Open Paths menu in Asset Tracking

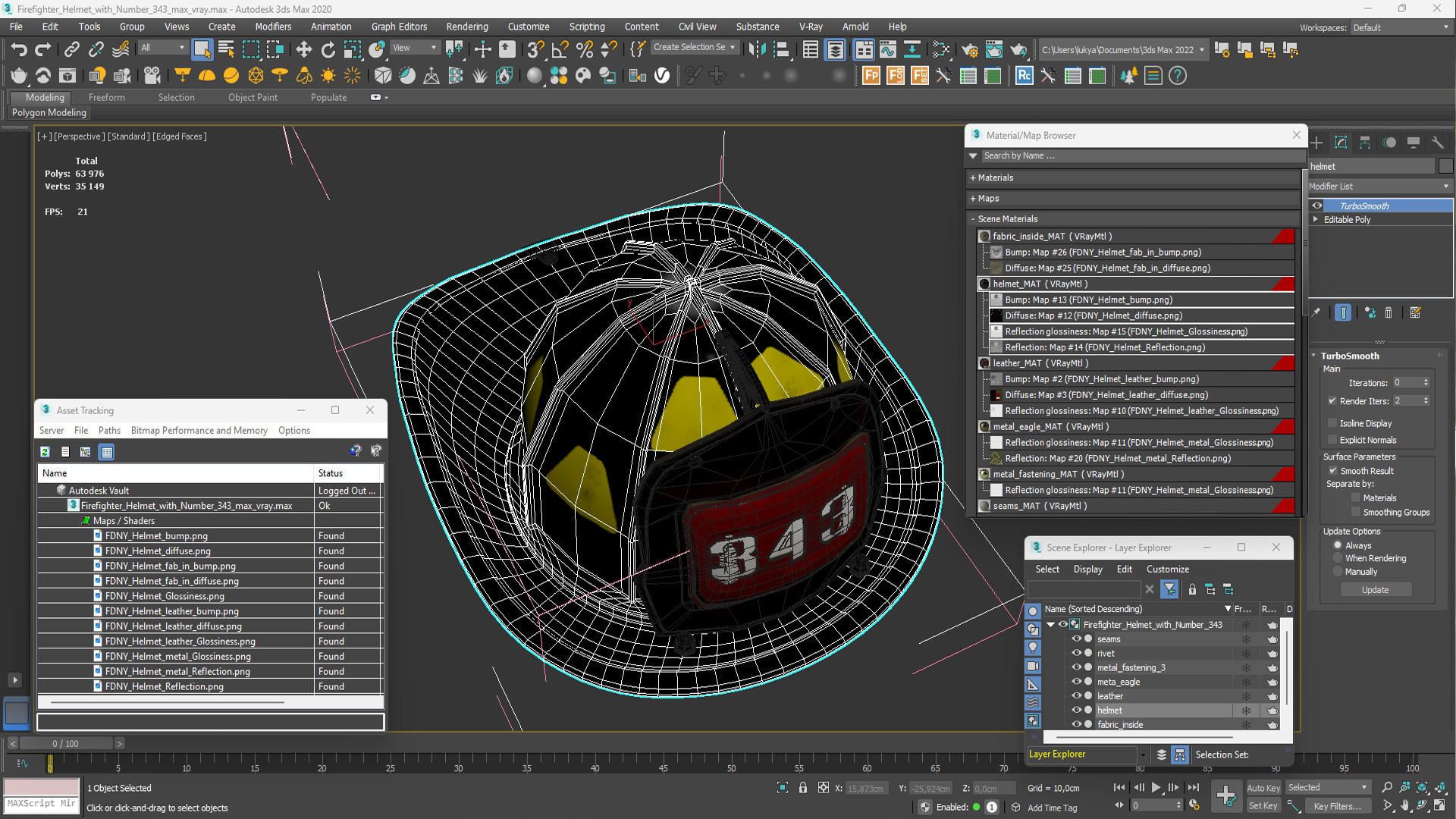click(x=109, y=430)
